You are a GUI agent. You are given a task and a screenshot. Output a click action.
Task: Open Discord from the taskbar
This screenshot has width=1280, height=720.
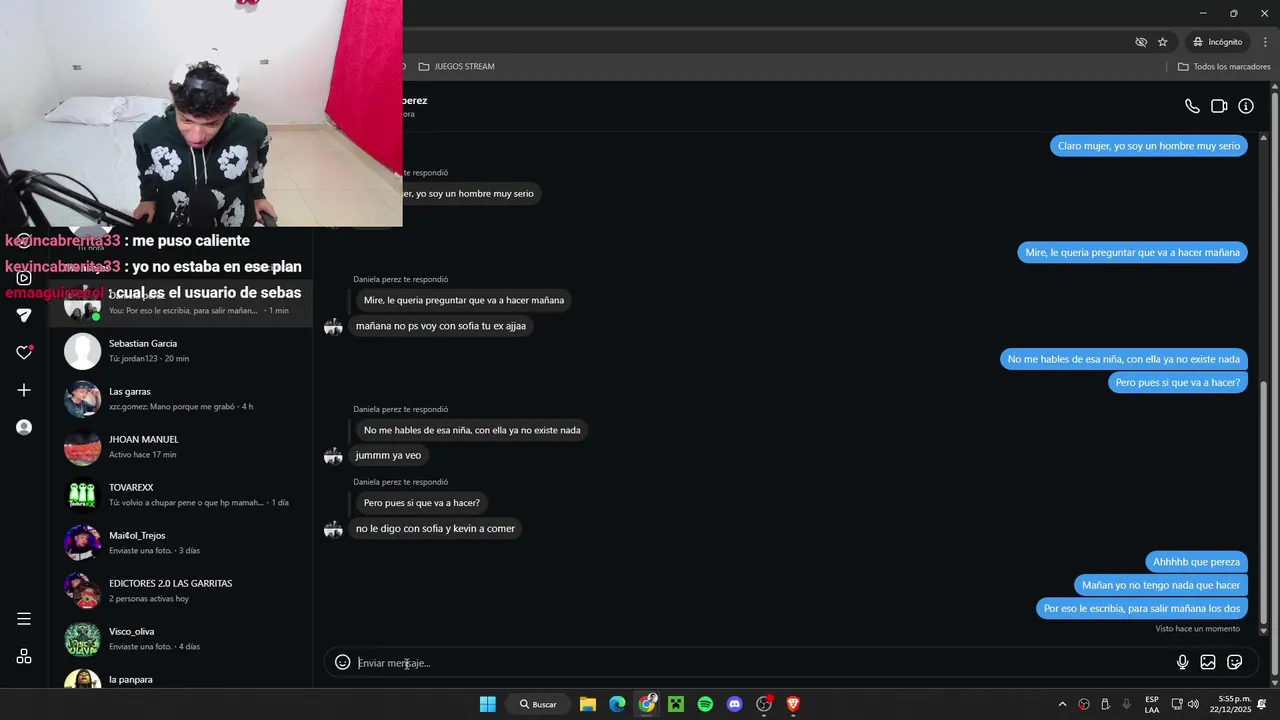pyautogui.click(x=735, y=704)
